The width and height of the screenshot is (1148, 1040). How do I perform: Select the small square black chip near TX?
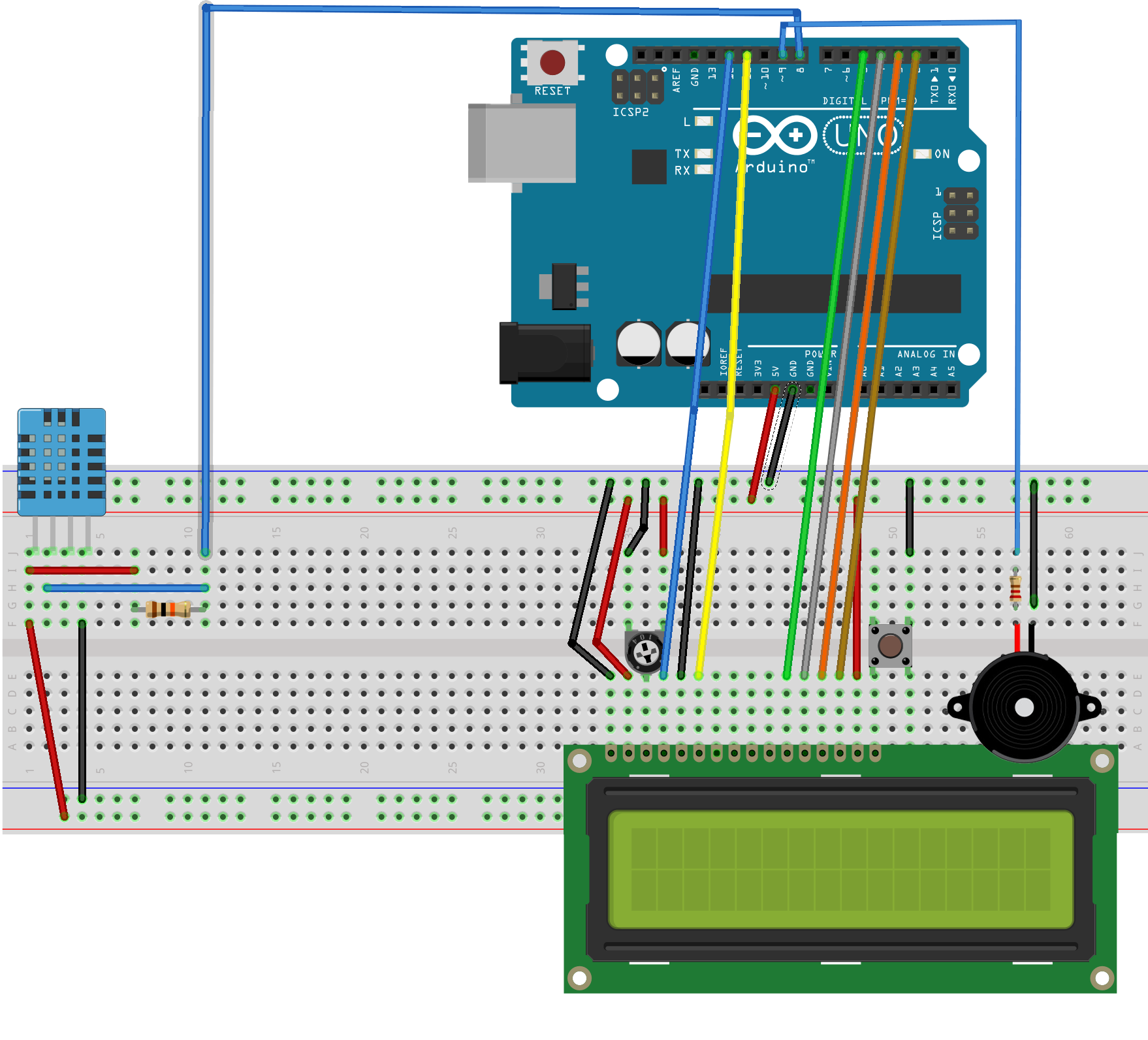tap(649, 166)
